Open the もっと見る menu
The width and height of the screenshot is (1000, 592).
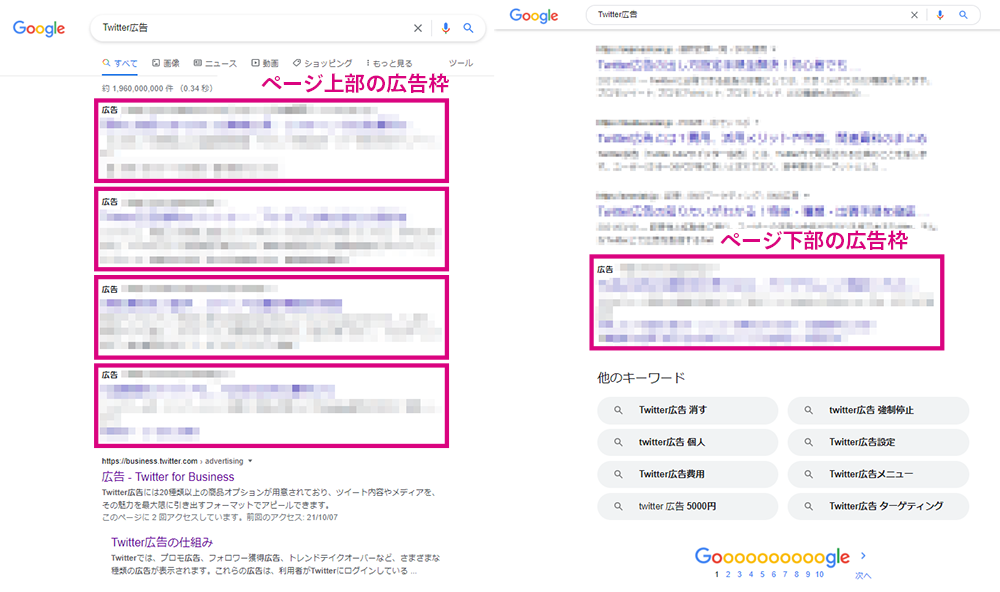(390, 63)
